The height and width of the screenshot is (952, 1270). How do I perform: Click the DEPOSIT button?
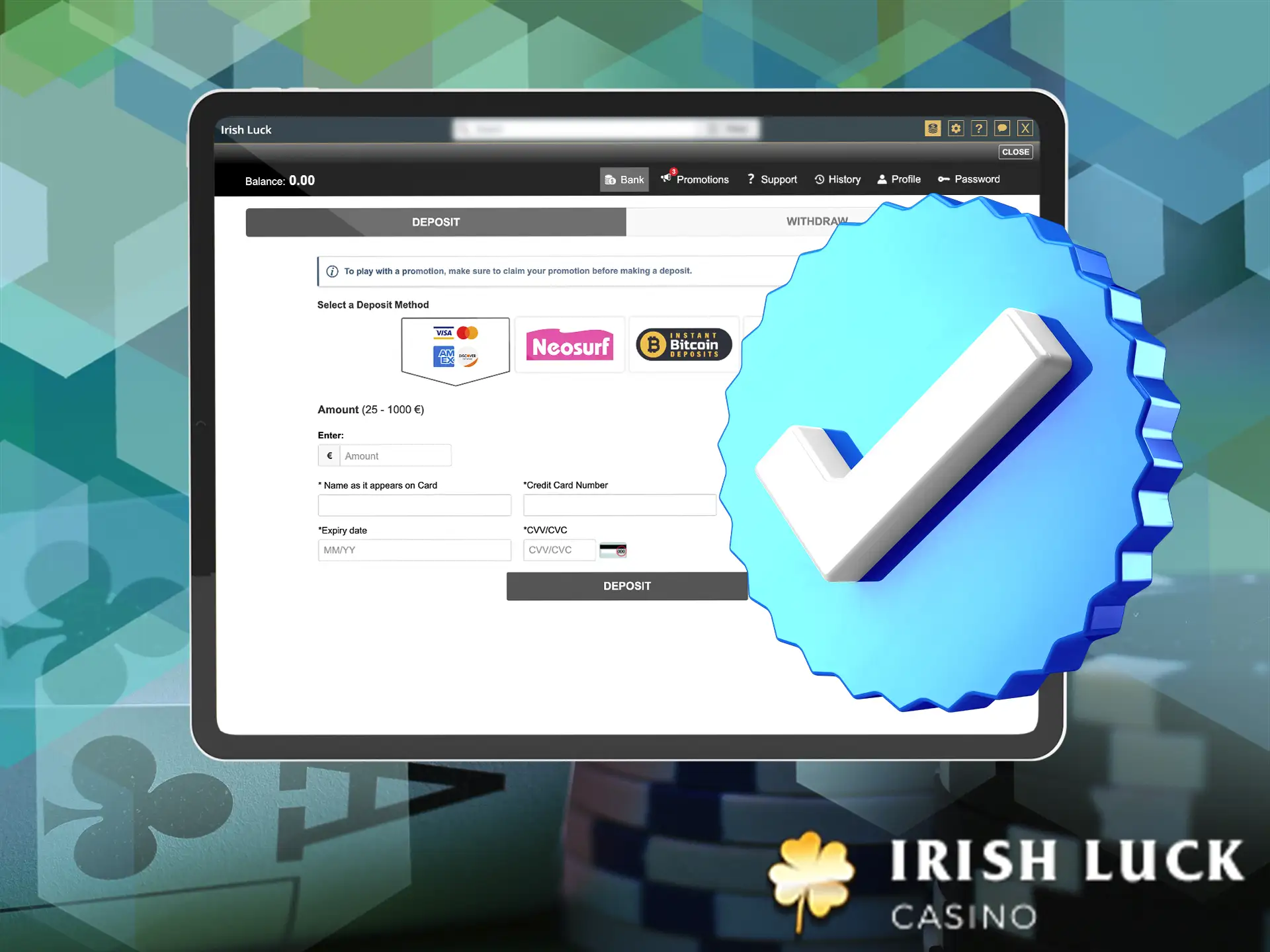click(626, 586)
